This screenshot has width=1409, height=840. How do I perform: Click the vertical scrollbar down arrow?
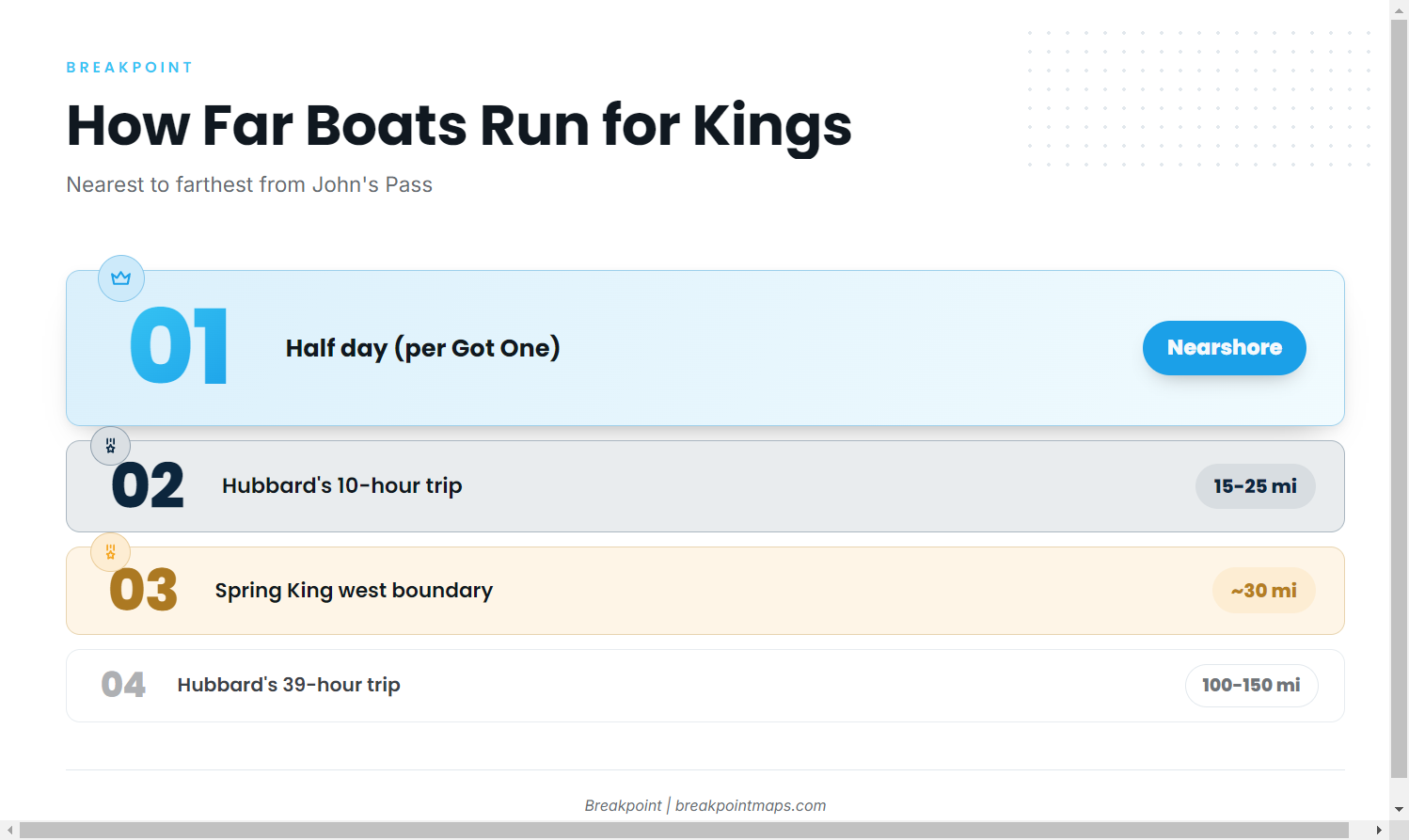tap(1400, 809)
